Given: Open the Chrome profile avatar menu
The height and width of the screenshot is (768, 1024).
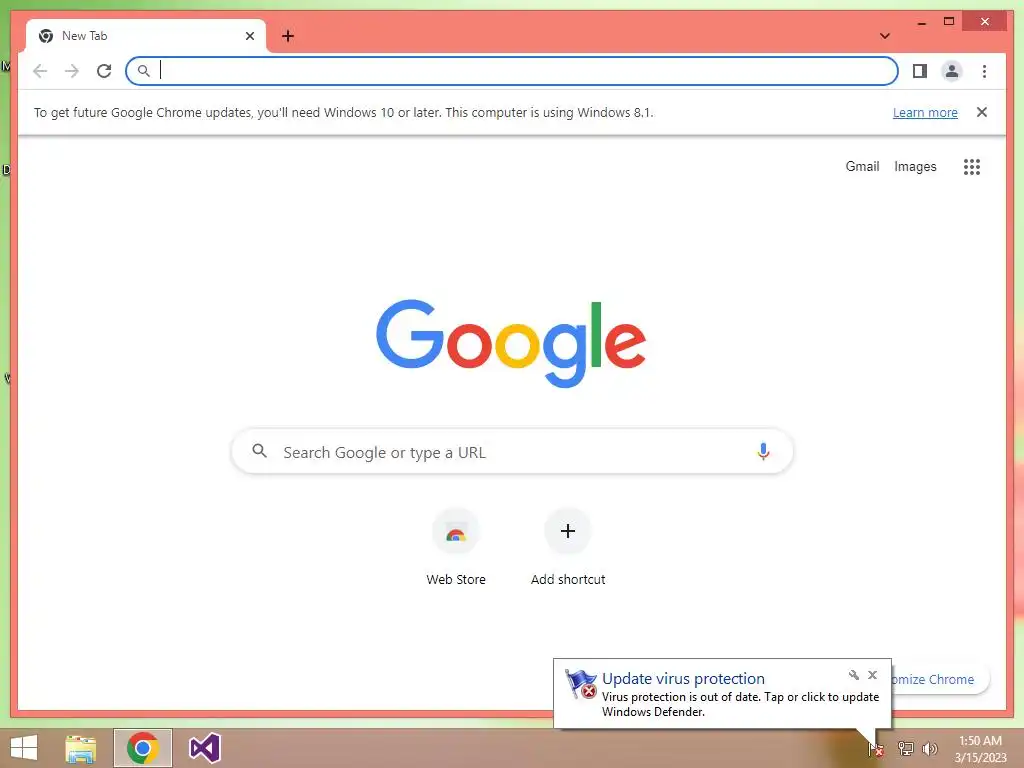Looking at the screenshot, I should [952, 71].
